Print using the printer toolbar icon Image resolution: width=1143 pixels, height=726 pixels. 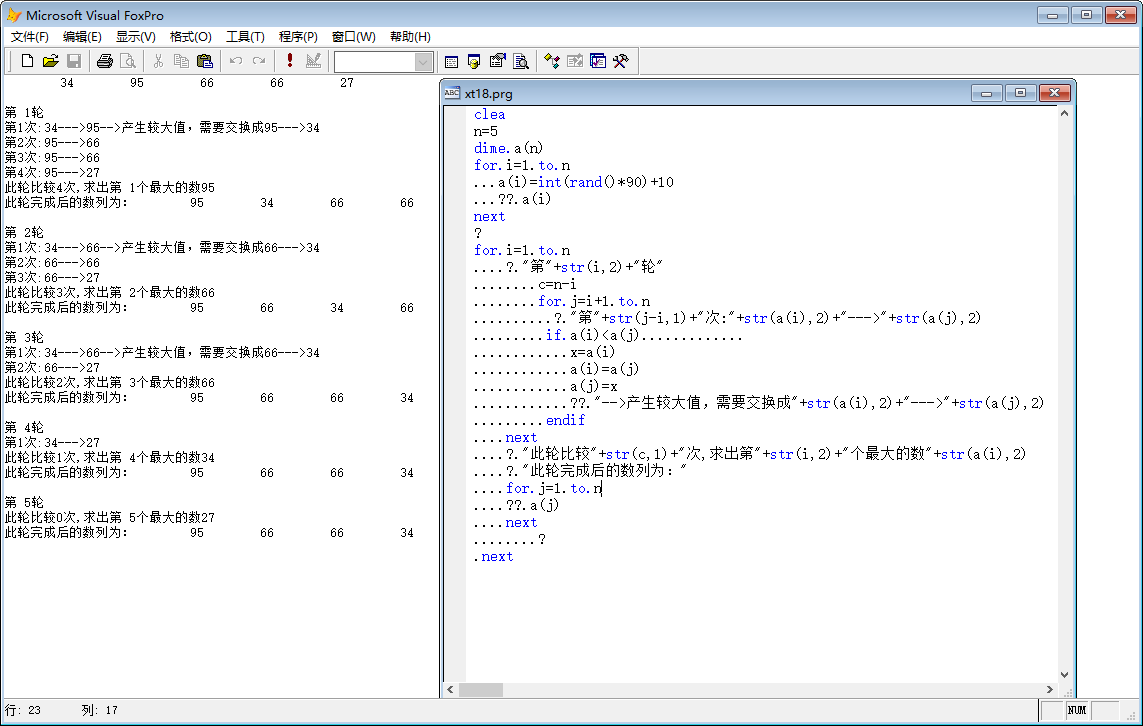tap(104, 61)
